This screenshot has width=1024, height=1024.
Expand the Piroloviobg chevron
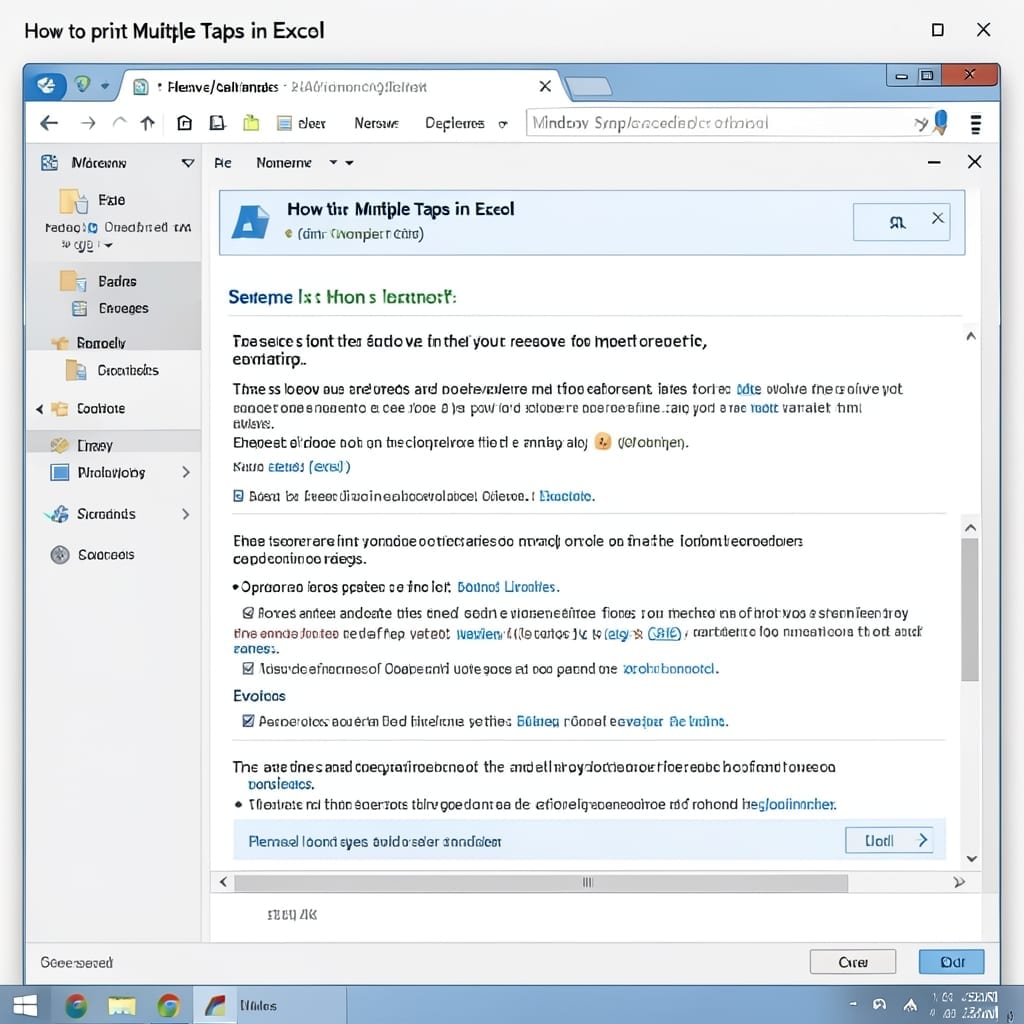[186, 472]
